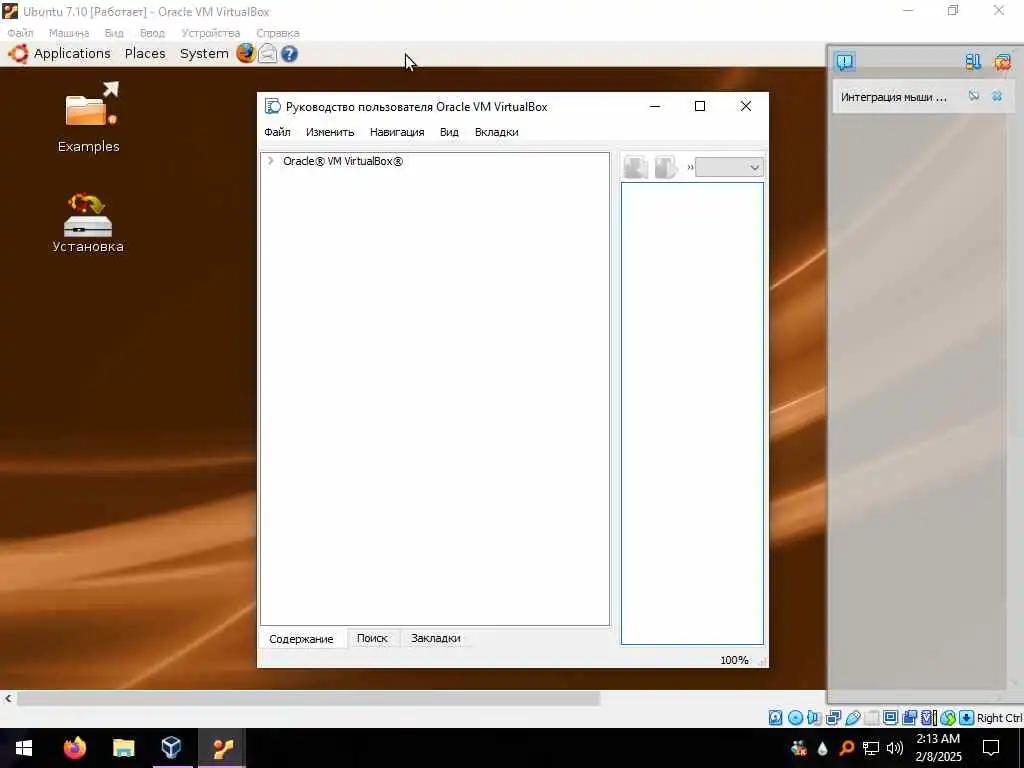
Task: Open the Навигация menu
Action: pos(397,132)
